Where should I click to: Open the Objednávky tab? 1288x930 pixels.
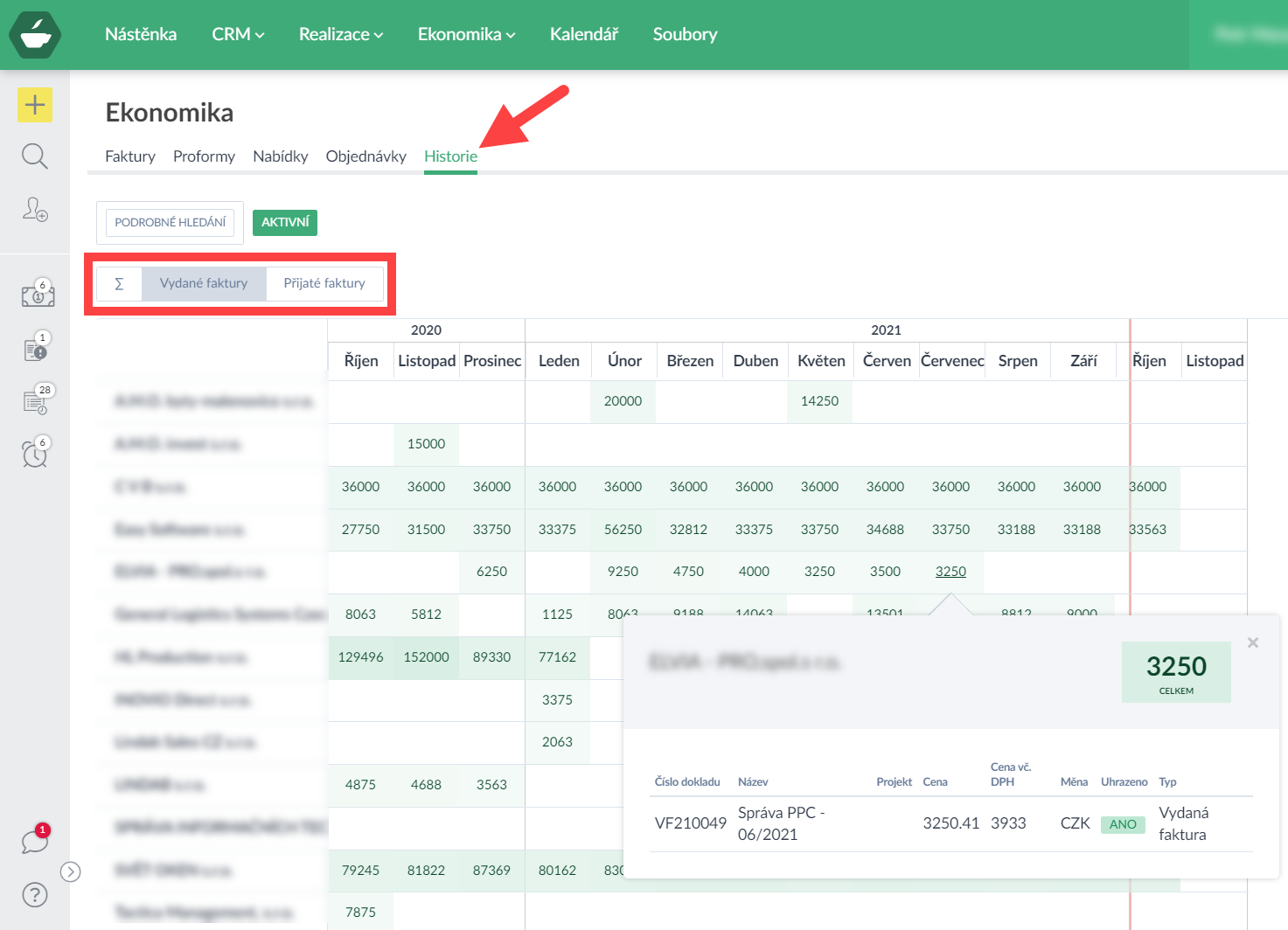(x=366, y=156)
